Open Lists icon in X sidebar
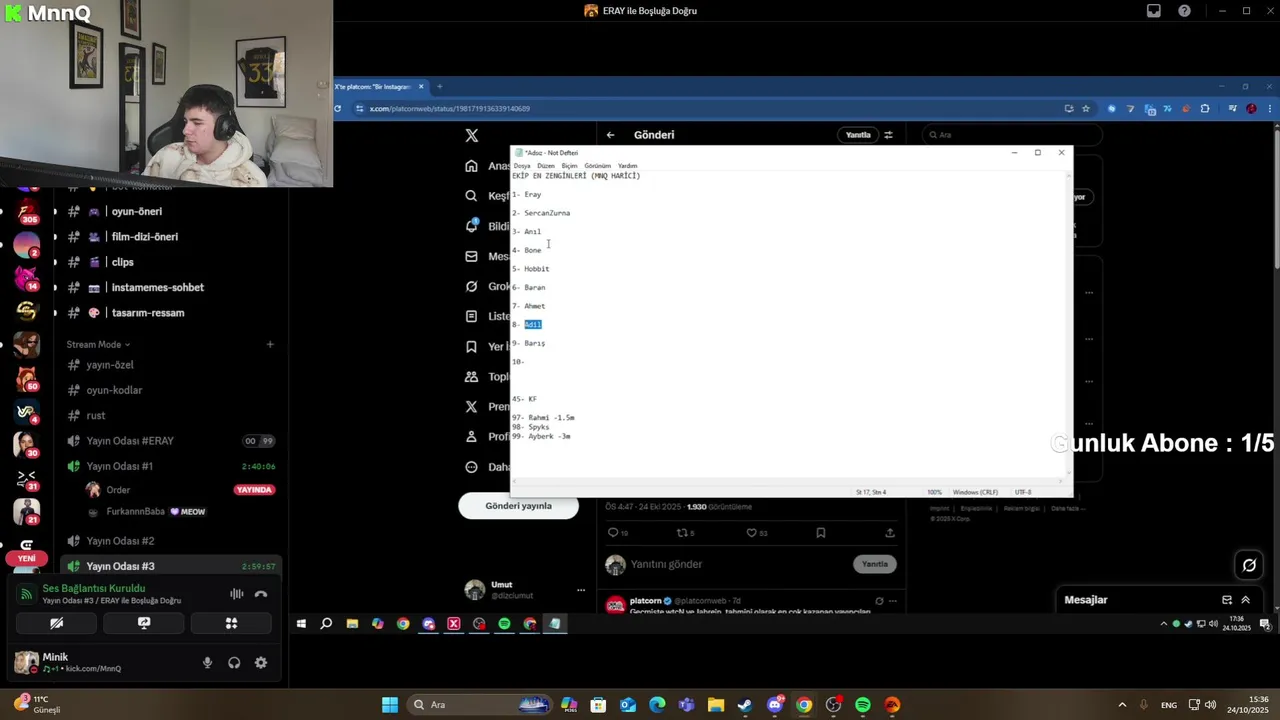 (x=472, y=316)
